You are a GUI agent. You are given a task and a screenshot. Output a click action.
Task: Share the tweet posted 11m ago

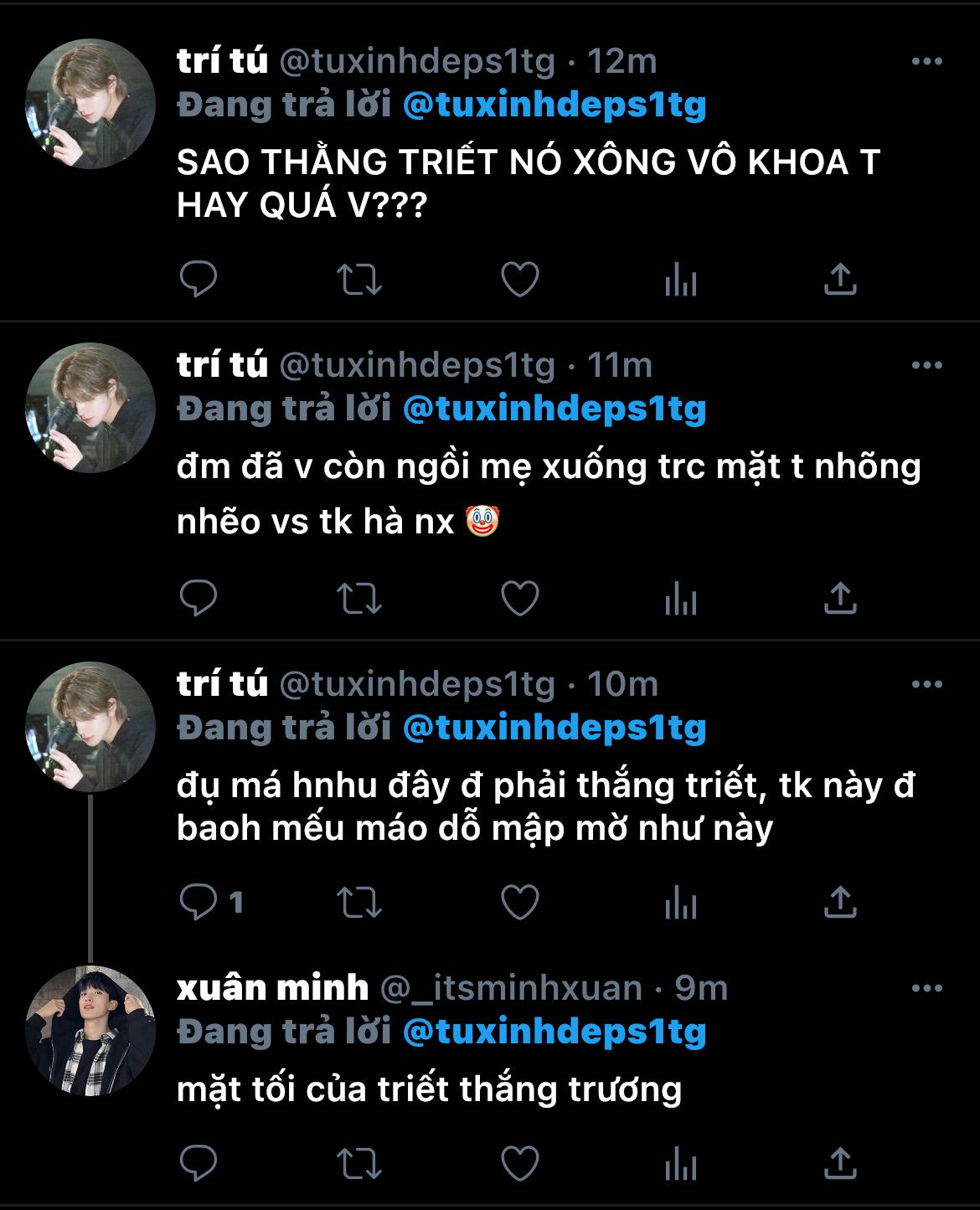point(840,599)
